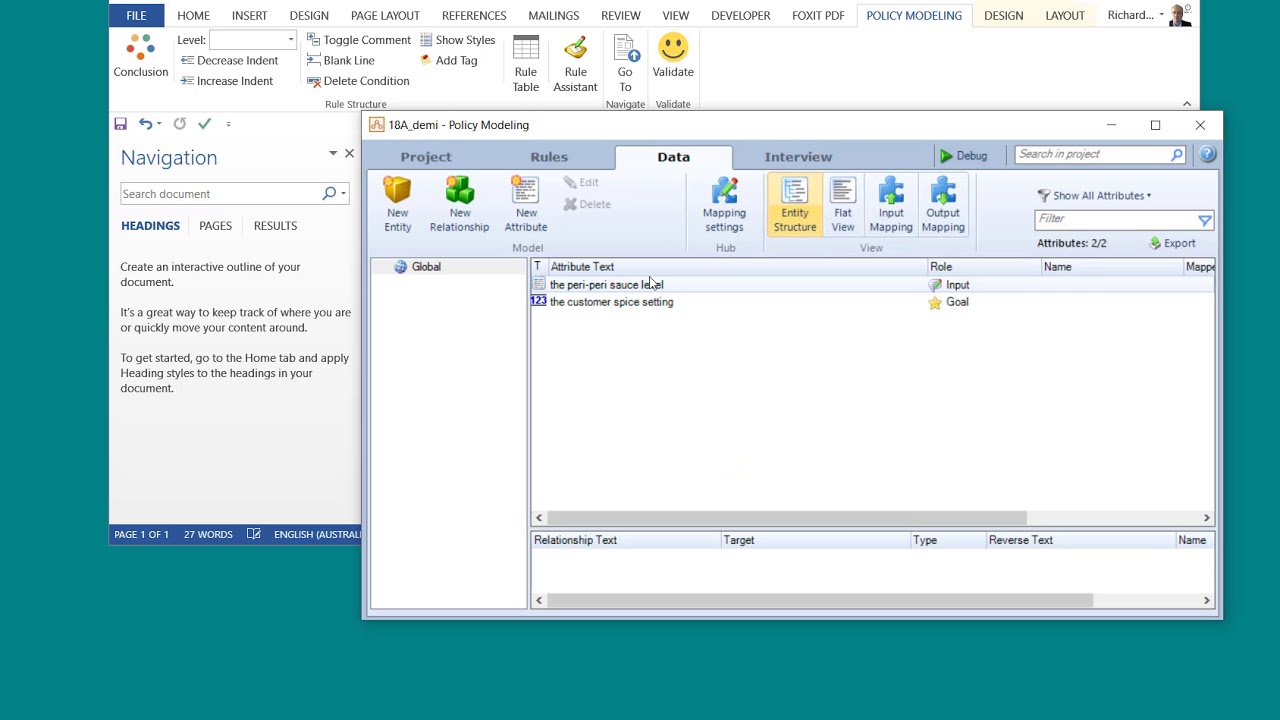Toggle Comment in Rule Structure

tap(359, 40)
